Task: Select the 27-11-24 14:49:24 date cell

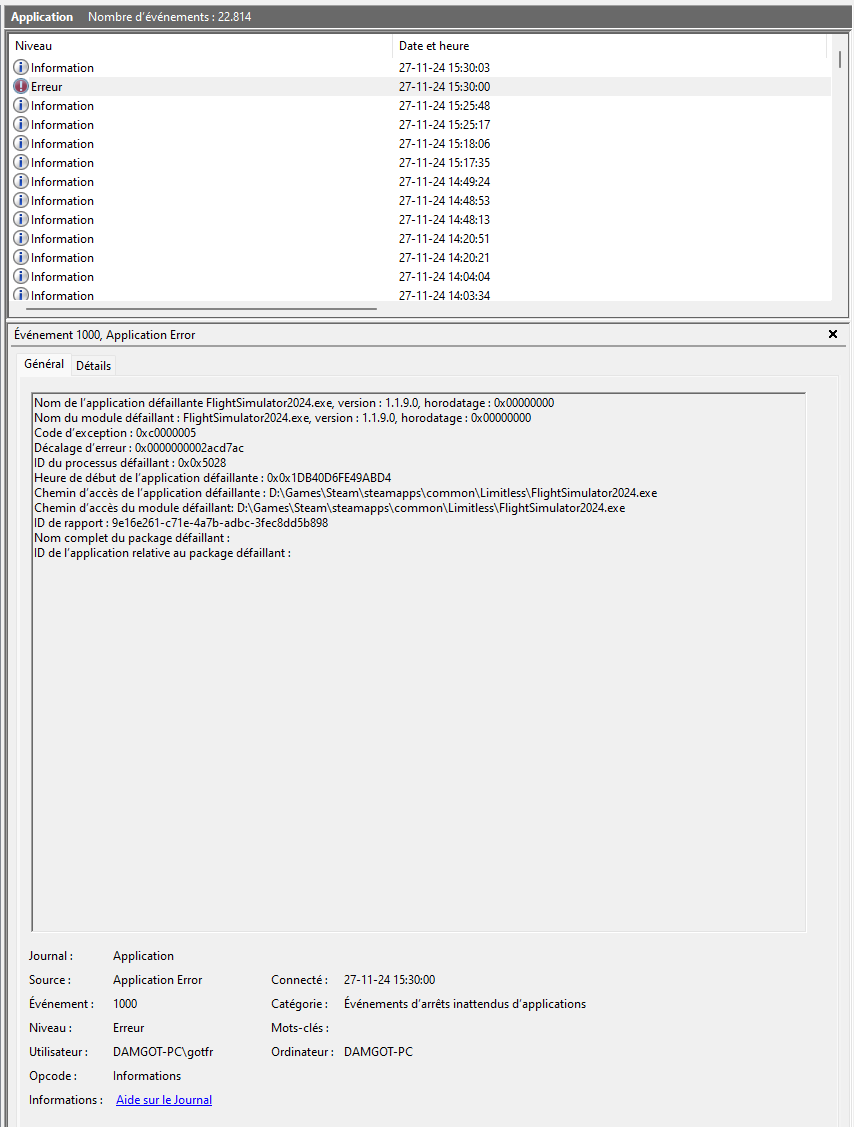Action: (x=444, y=182)
